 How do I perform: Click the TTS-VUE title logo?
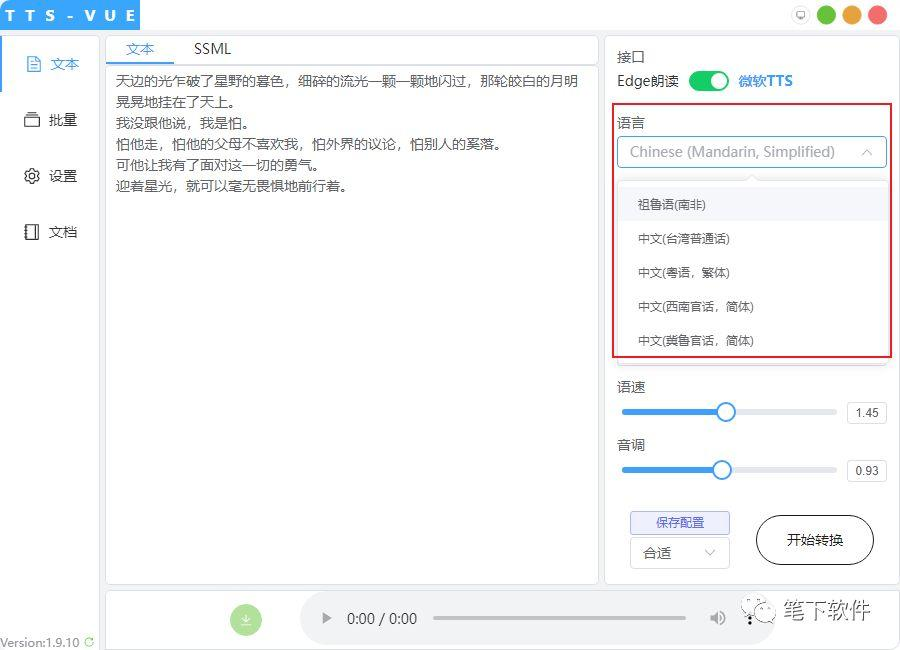tap(70, 15)
